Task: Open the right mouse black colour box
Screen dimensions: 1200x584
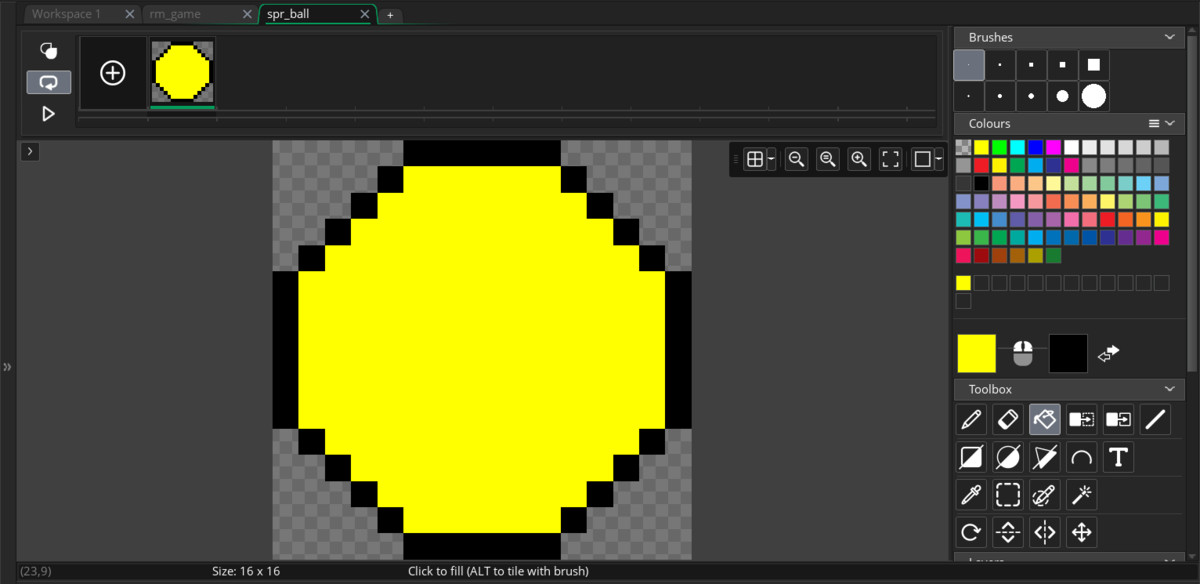Action: pos(1068,353)
